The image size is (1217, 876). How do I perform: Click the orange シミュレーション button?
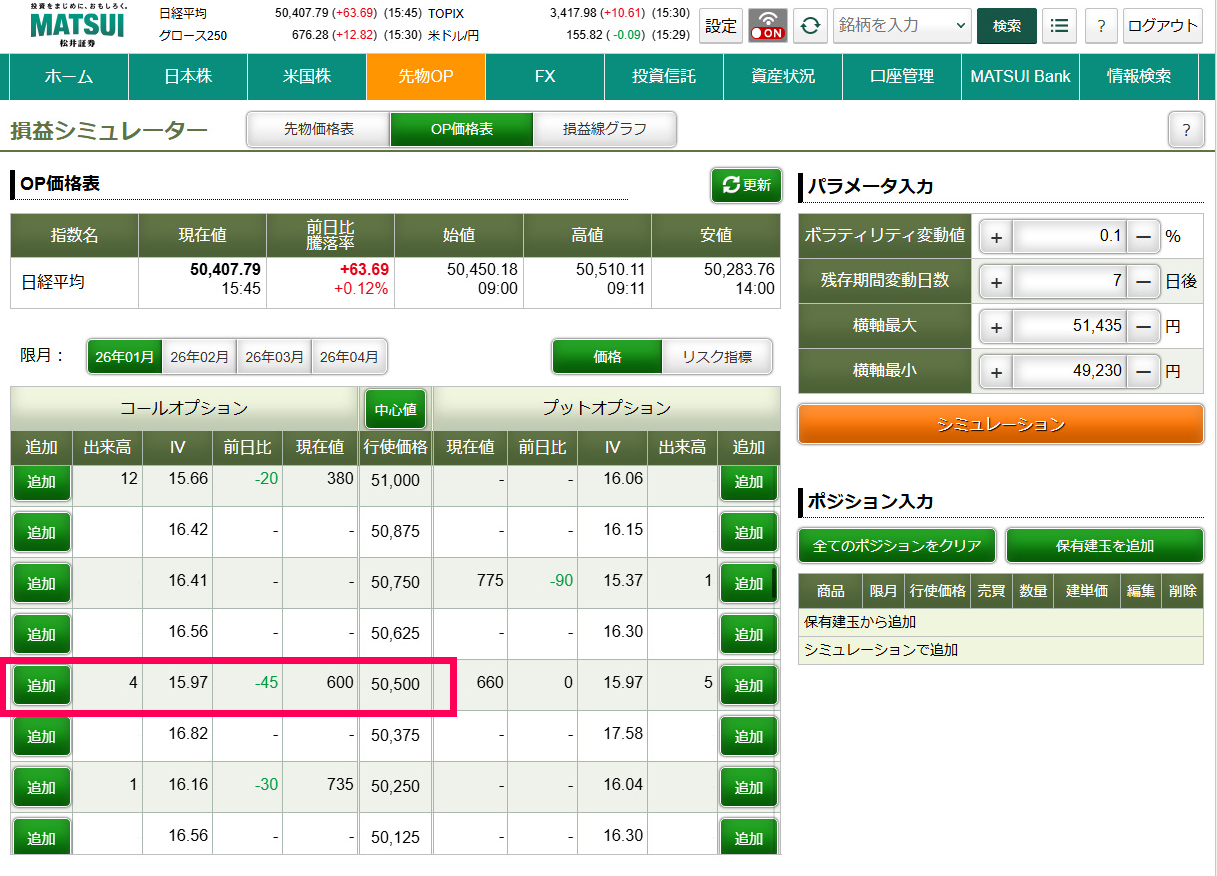(x=1000, y=424)
